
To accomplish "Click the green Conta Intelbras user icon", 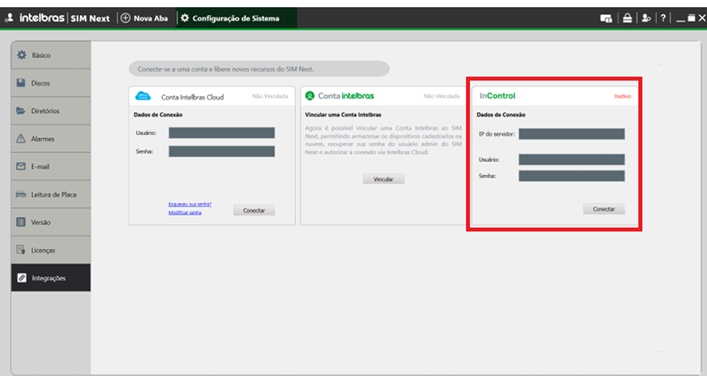I will pyautogui.click(x=310, y=96).
